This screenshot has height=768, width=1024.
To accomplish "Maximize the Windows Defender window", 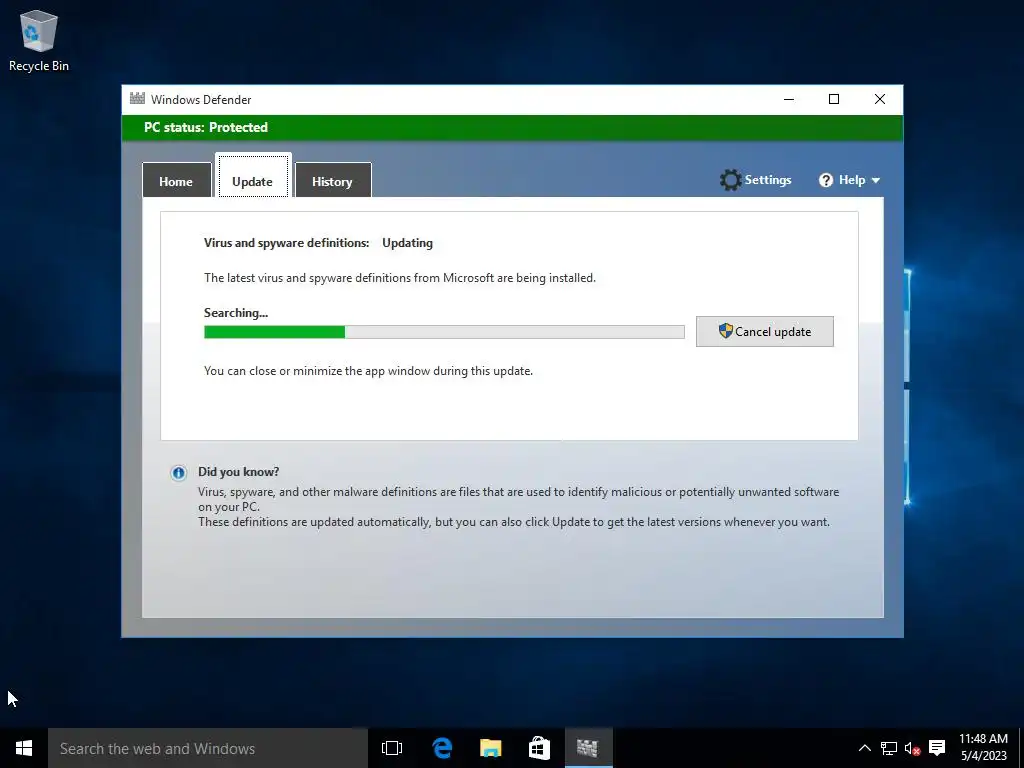I will pyautogui.click(x=834, y=99).
